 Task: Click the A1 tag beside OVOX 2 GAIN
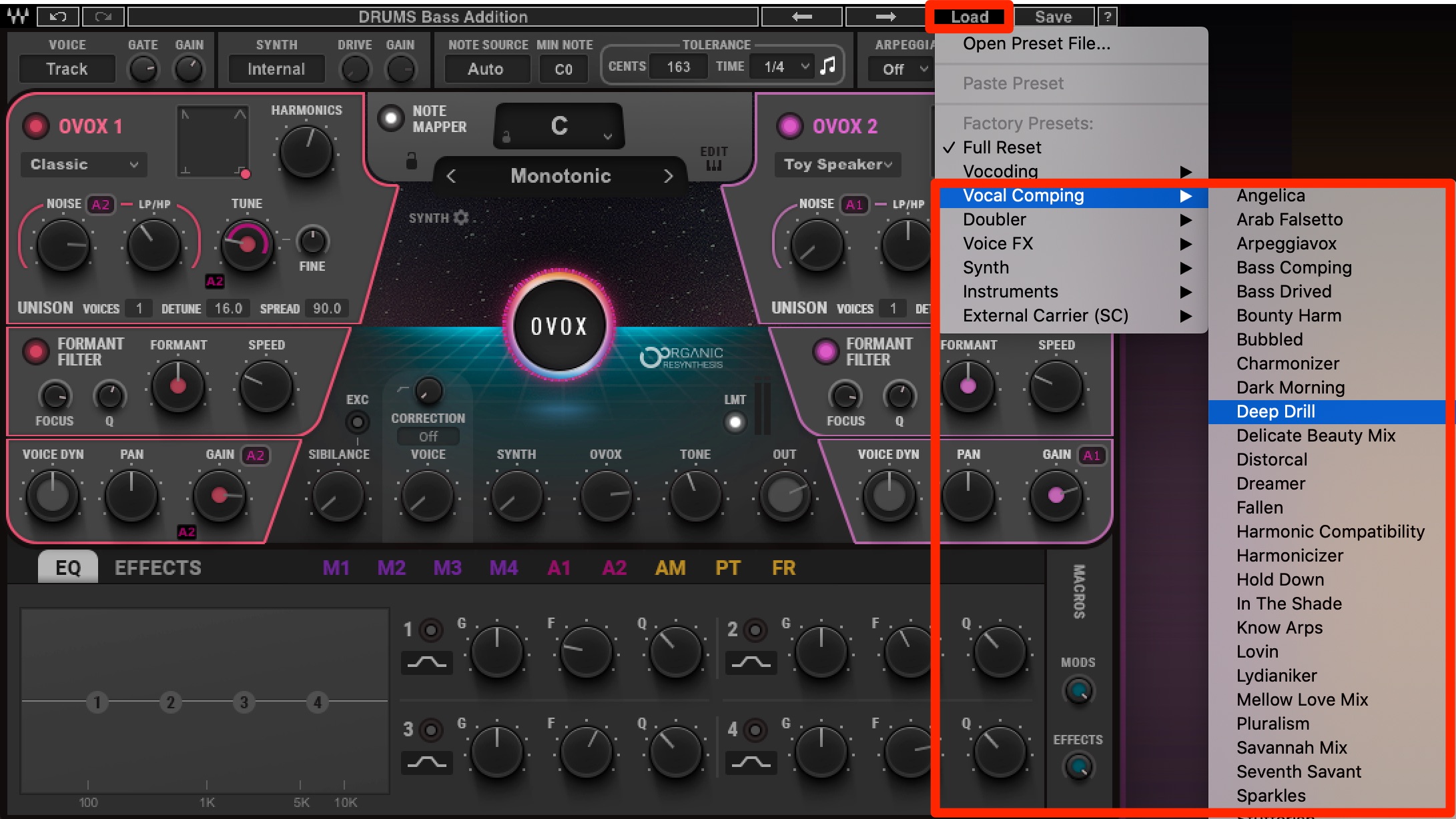pos(1092,456)
